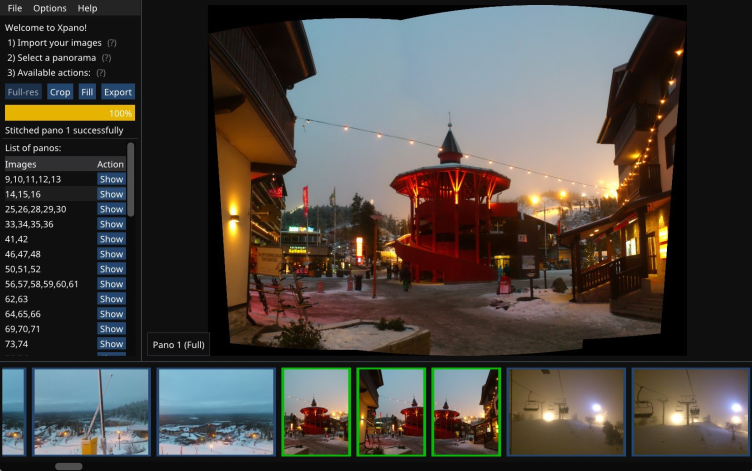Screen dimensions: 752x471
Task: Click the Fill button
Action: 87,92
